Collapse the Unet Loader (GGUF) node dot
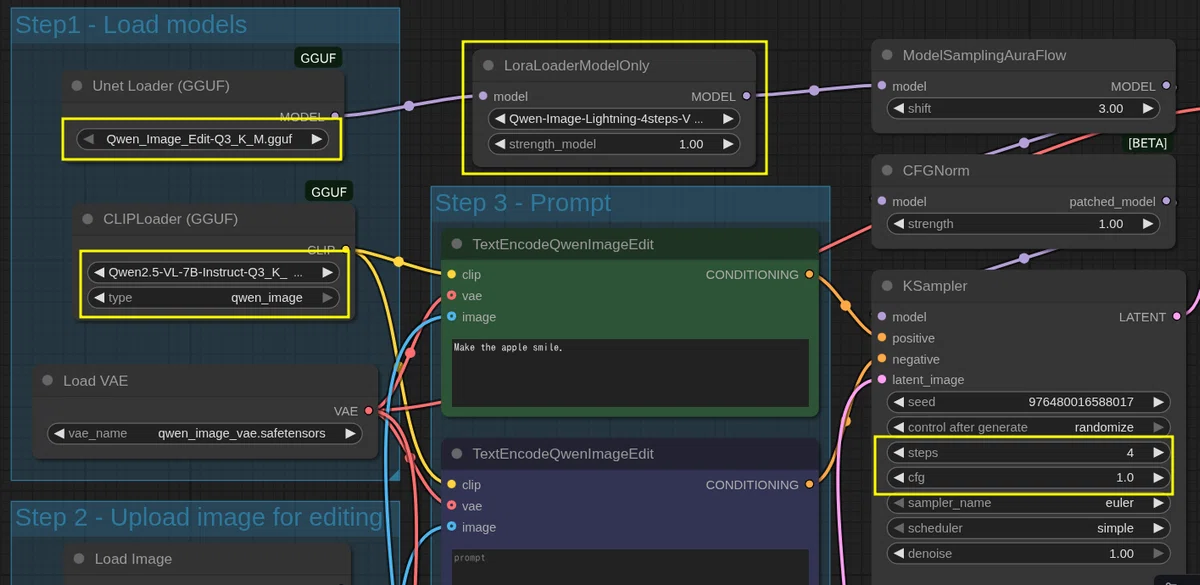This screenshot has width=1200, height=585. [77, 86]
